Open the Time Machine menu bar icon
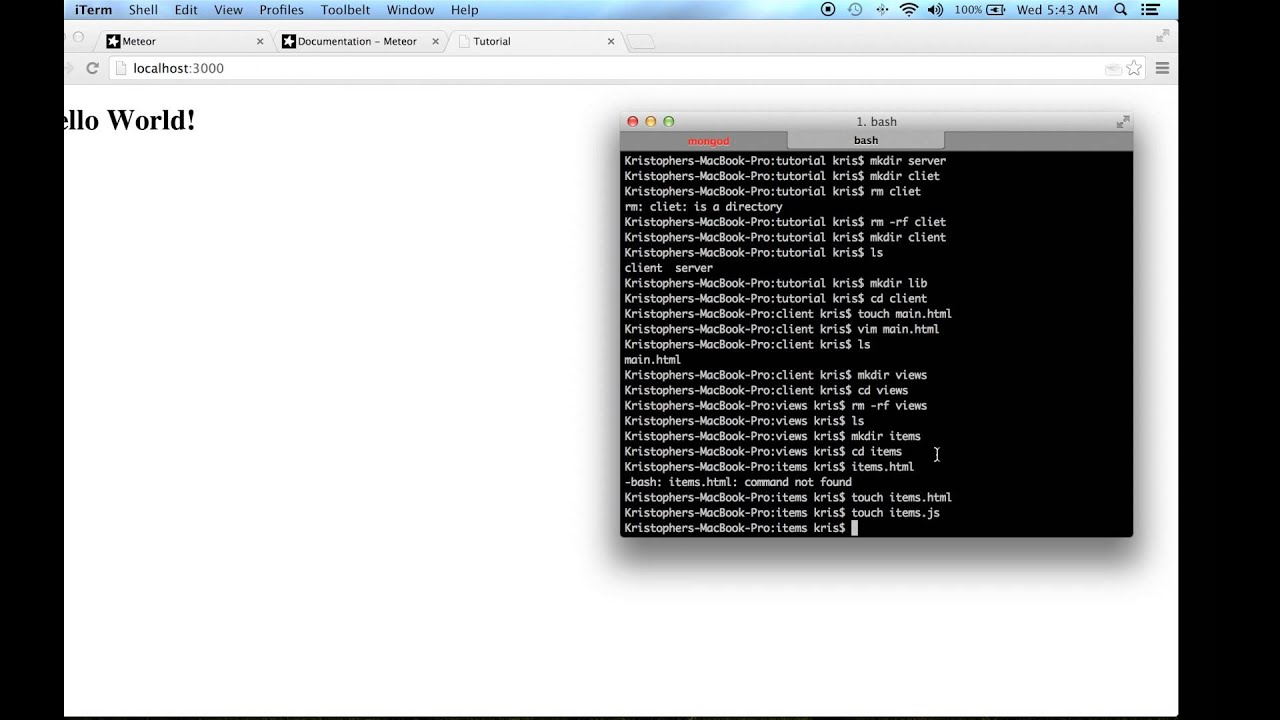 click(x=855, y=10)
